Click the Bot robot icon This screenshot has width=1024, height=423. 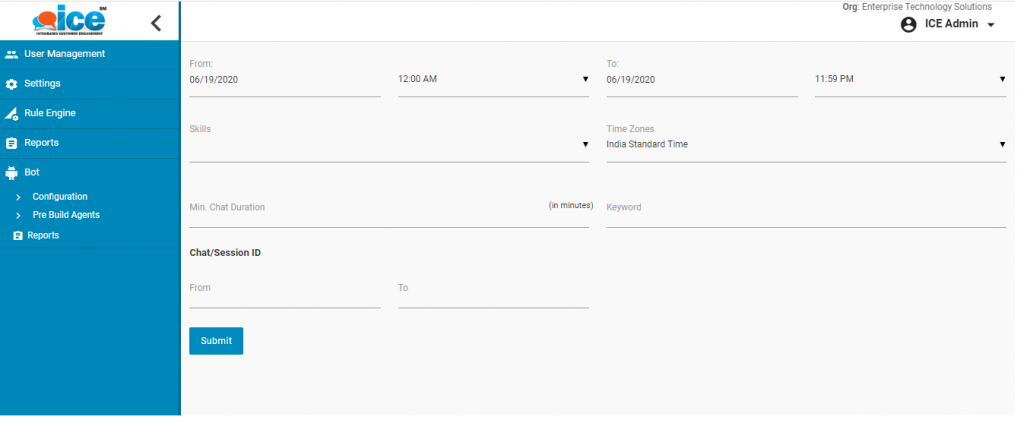[x=12, y=172]
